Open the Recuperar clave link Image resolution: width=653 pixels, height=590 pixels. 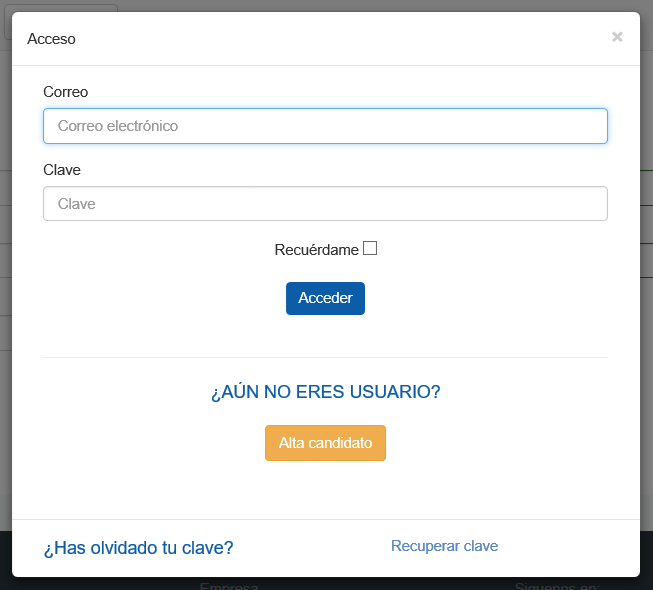pyautogui.click(x=444, y=546)
